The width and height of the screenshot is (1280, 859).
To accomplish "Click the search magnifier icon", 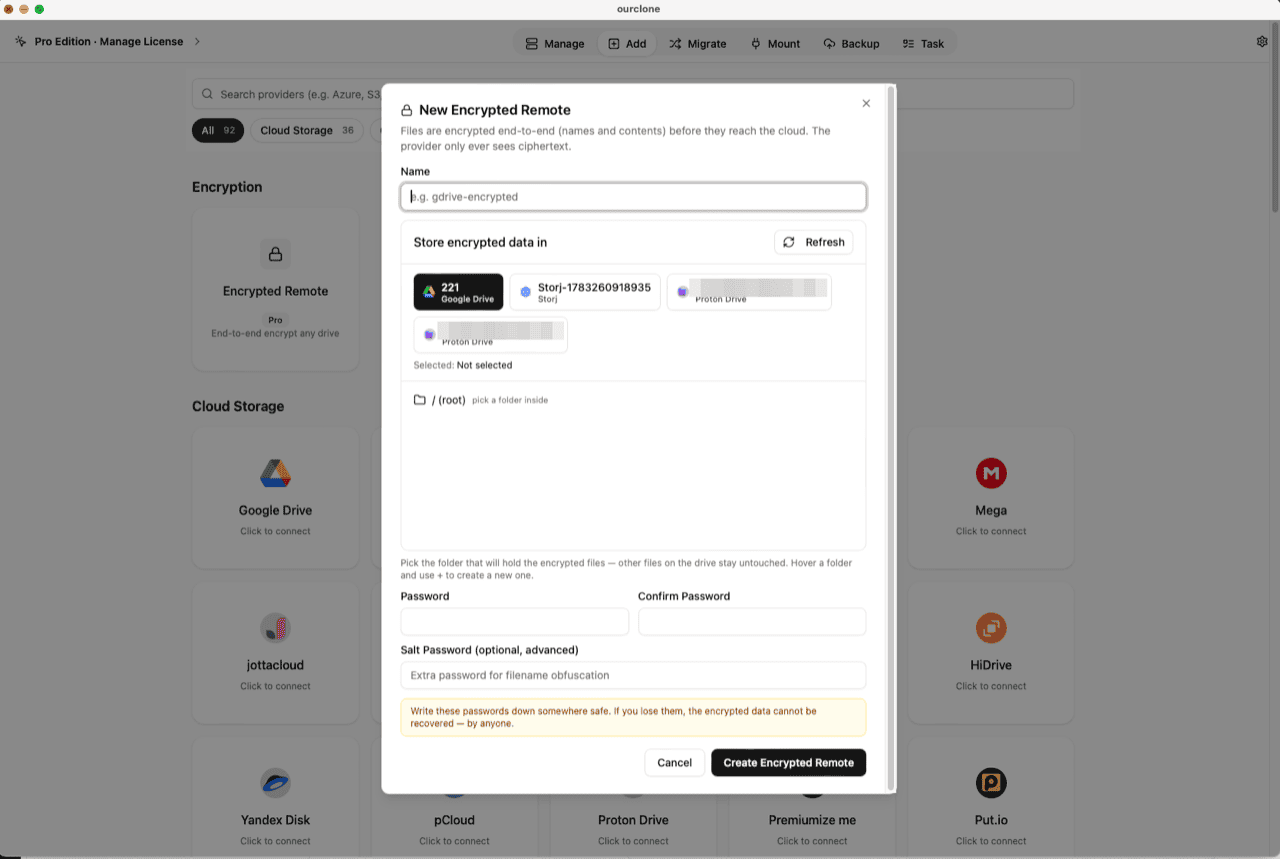I will (207, 94).
